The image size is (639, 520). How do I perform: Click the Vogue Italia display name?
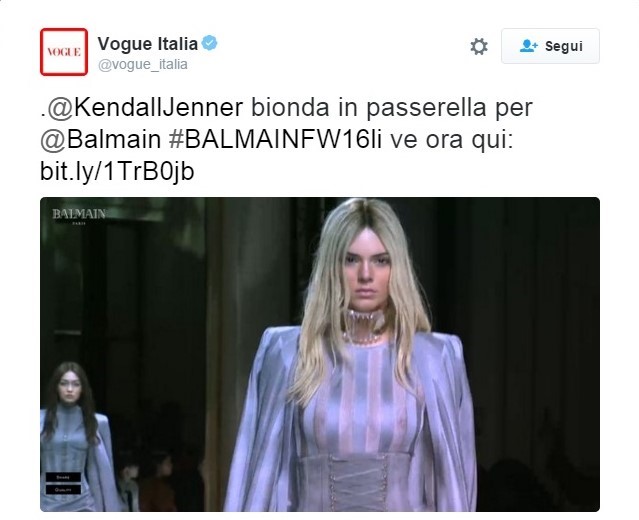[x=148, y=44]
